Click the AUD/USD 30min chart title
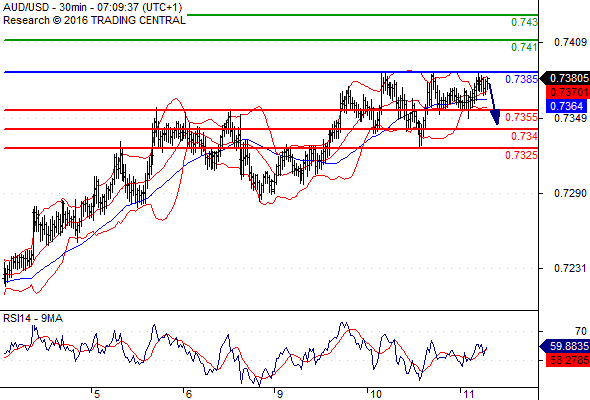Screen dimensions: 590x400 coord(93,8)
